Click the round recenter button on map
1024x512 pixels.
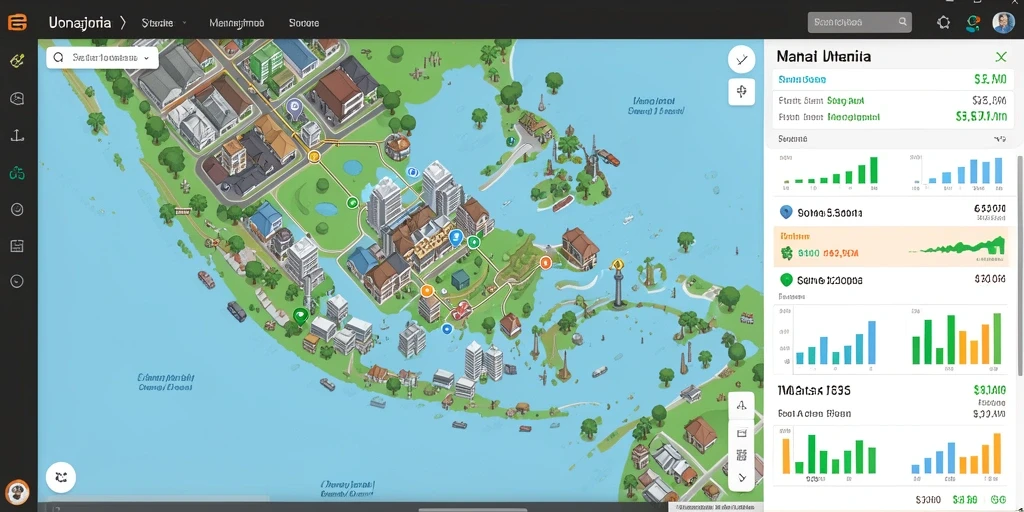tap(61, 477)
